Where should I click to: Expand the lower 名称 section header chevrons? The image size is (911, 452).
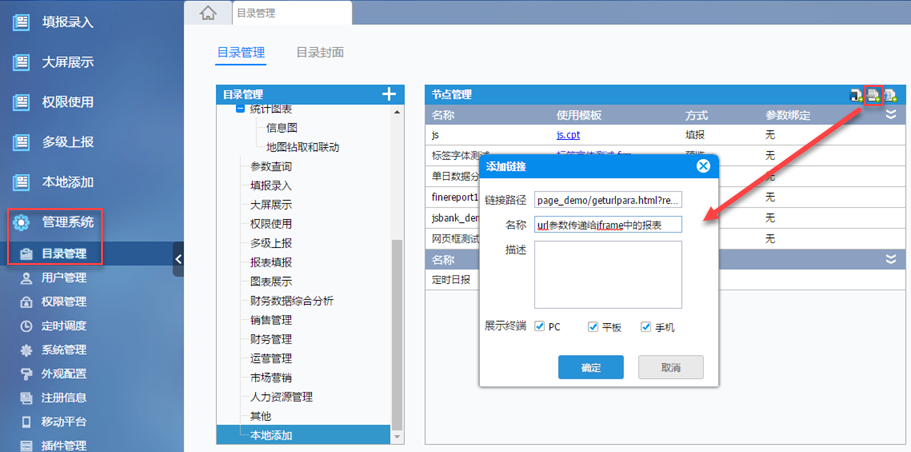click(x=891, y=259)
